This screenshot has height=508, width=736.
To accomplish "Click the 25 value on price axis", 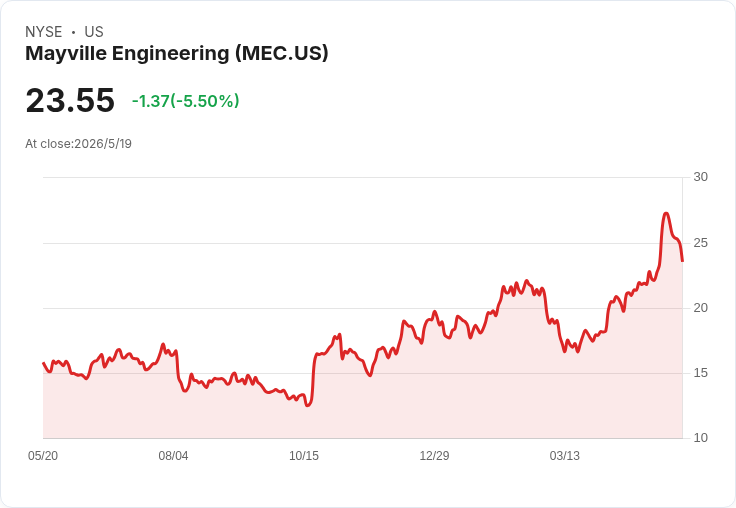I will 700,243.
